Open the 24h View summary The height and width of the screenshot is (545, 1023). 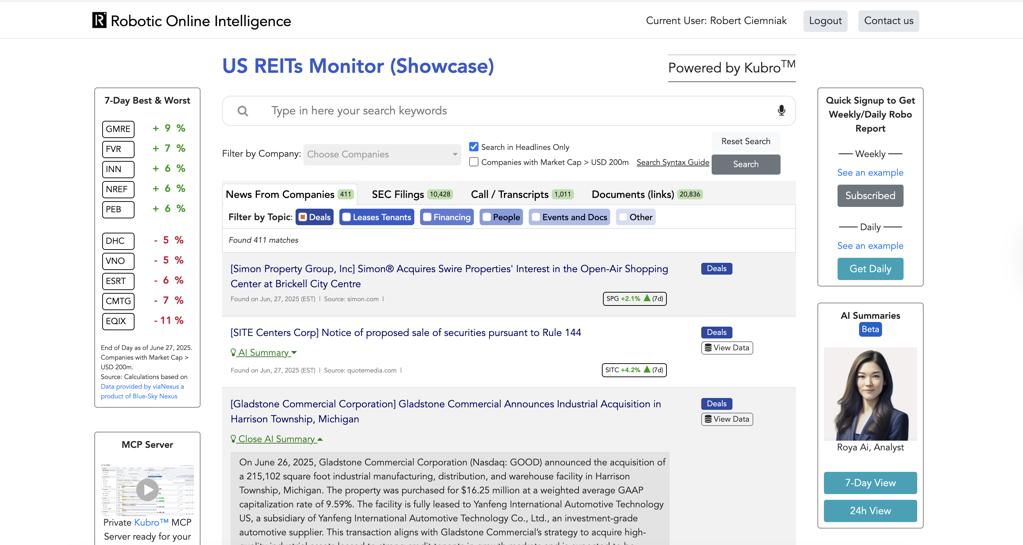click(x=870, y=511)
